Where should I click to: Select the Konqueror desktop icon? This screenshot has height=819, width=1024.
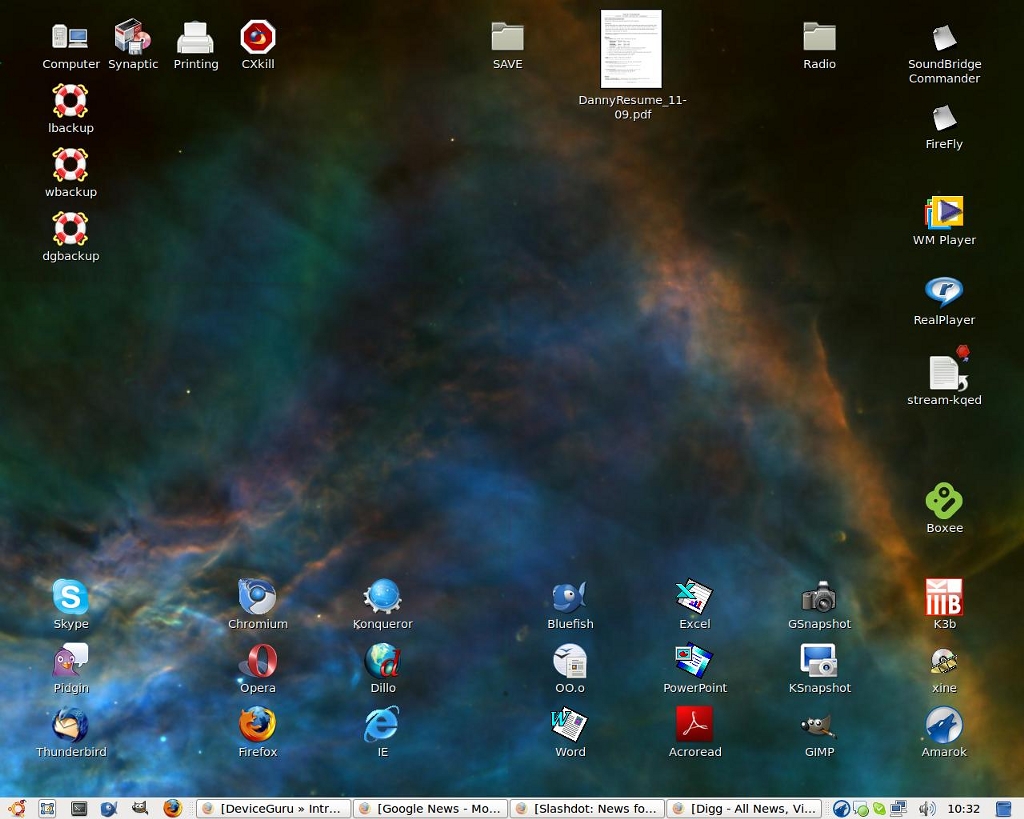pyautogui.click(x=383, y=596)
